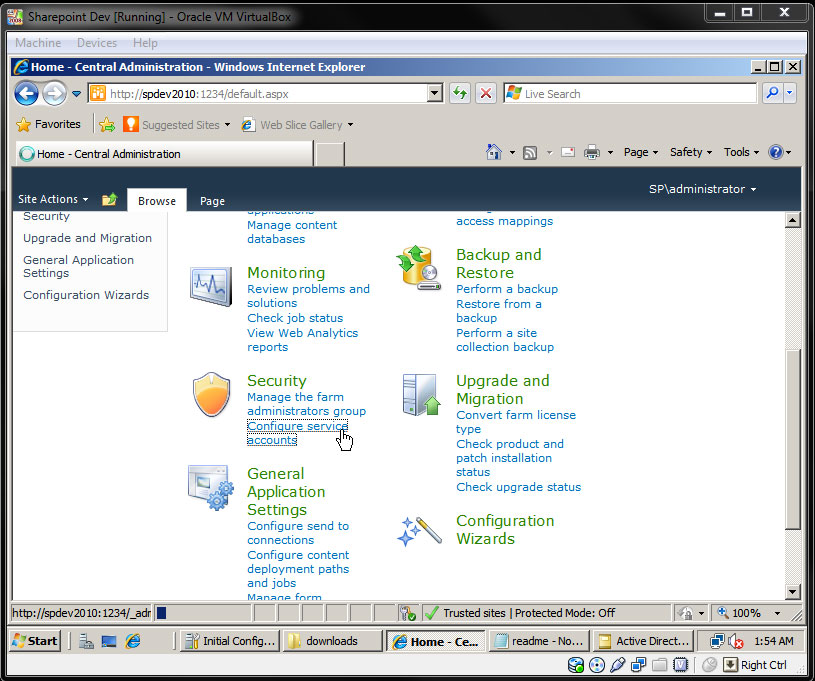Open the zoom level 100% dropdown
The width and height of the screenshot is (815, 681).
[x=777, y=613]
